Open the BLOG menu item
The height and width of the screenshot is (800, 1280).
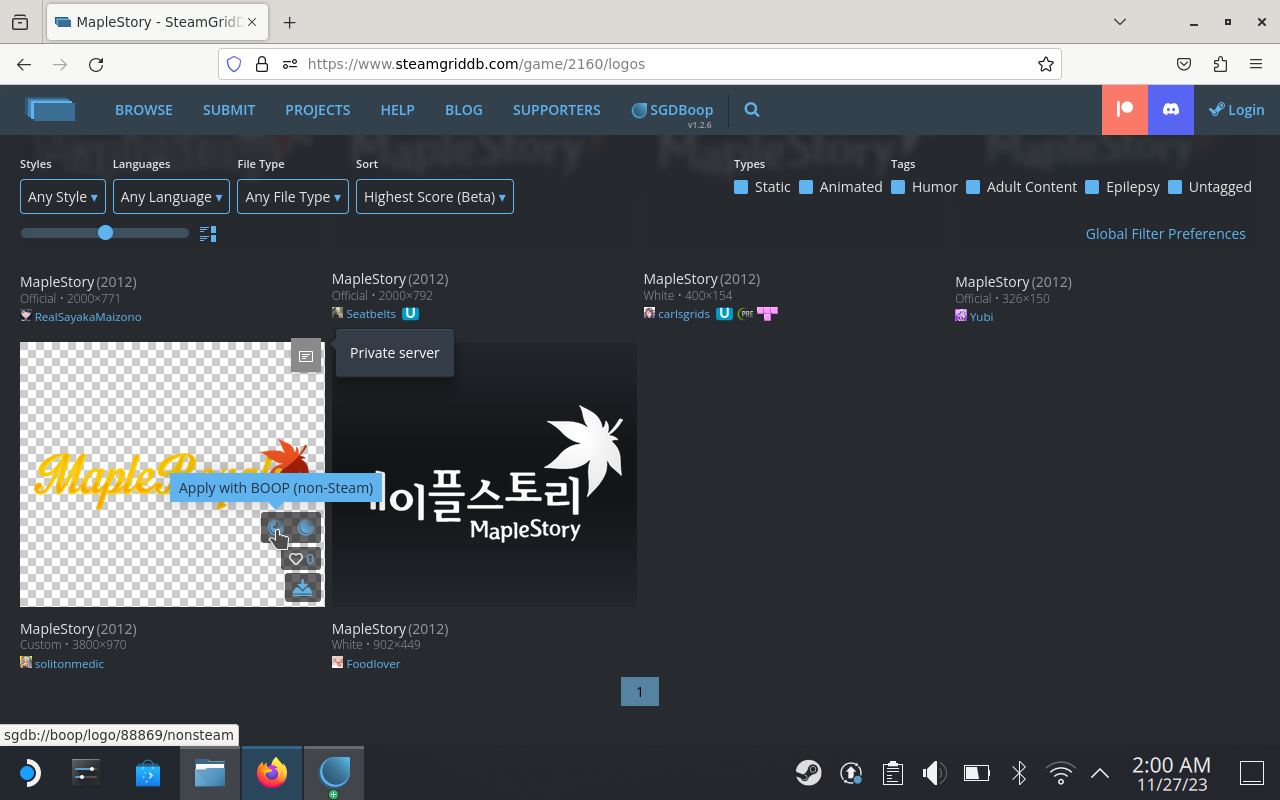464,110
